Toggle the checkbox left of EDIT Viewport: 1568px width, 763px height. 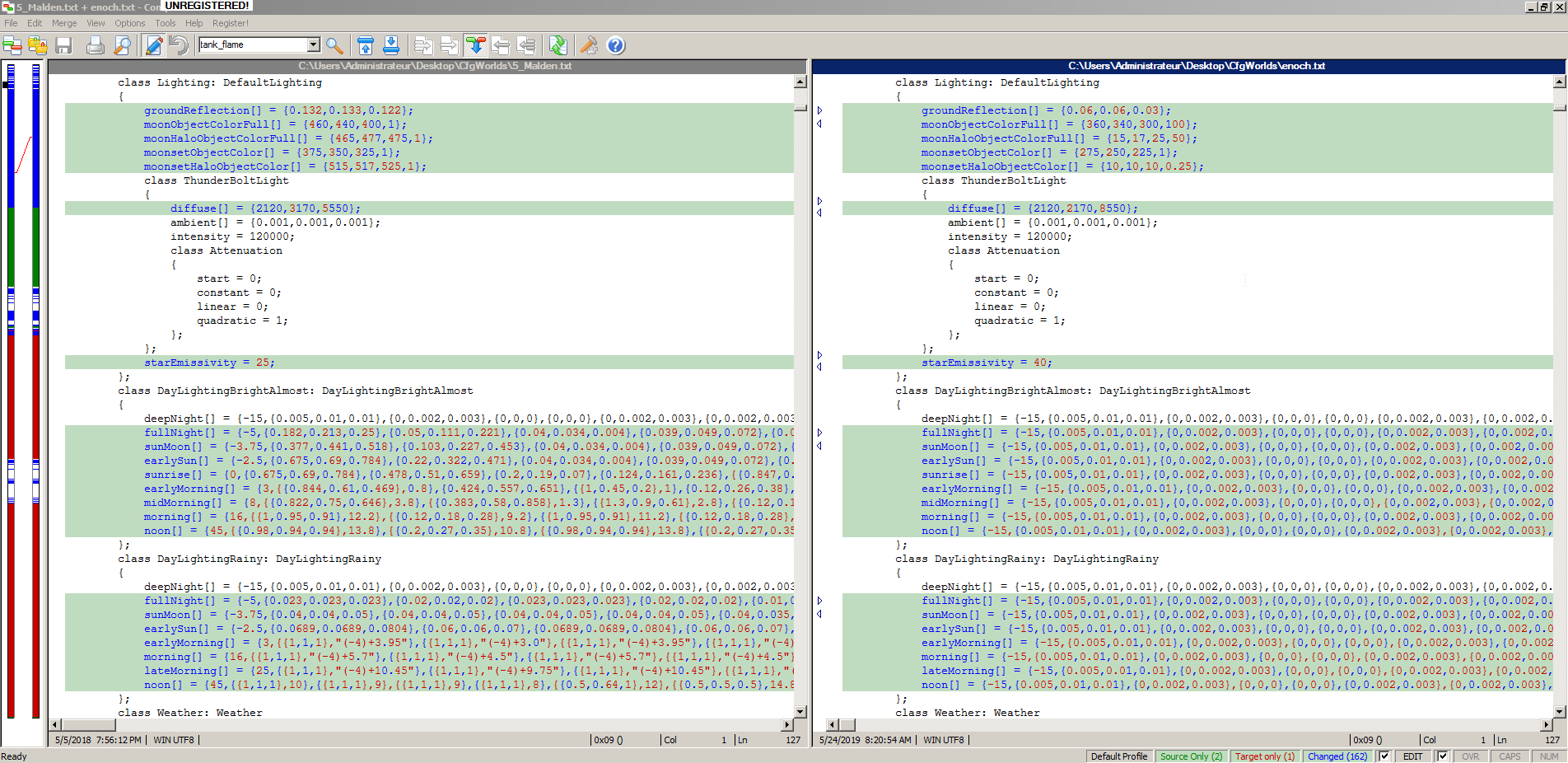(x=1384, y=756)
